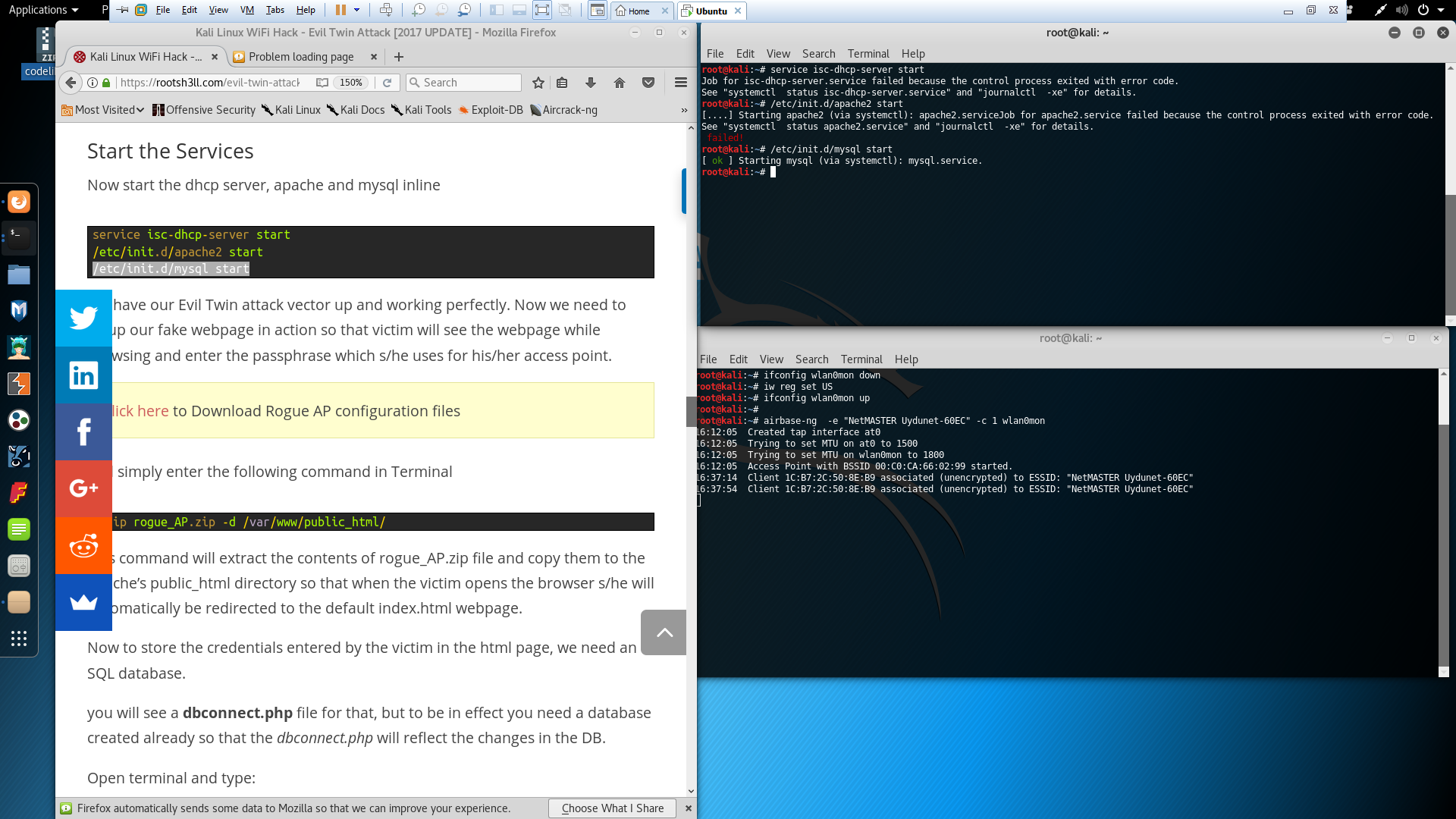
Task: Click here link to download Rogue AP files
Action: pyautogui.click(x=140, y=411)
